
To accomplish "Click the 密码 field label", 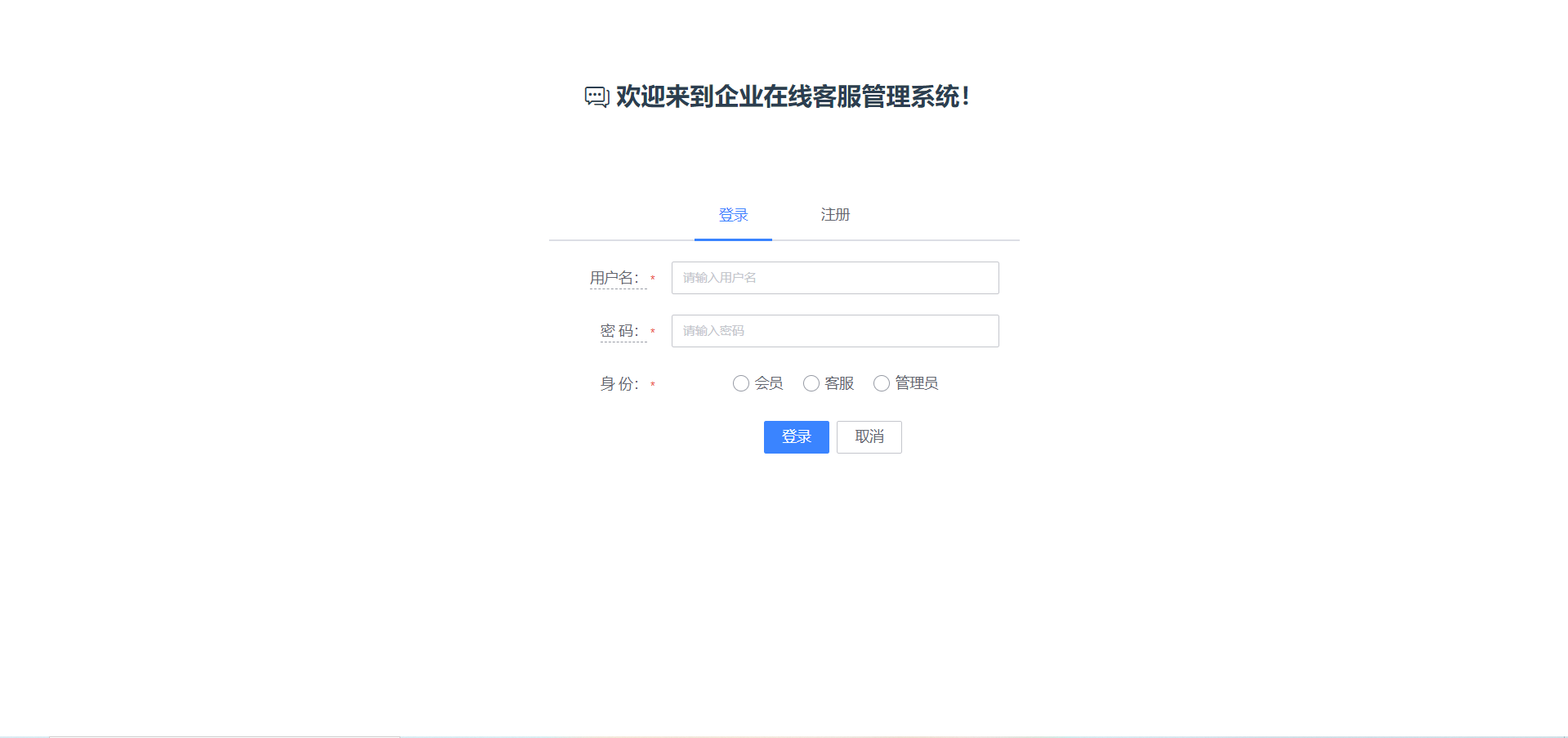I will tap(619, 331).
